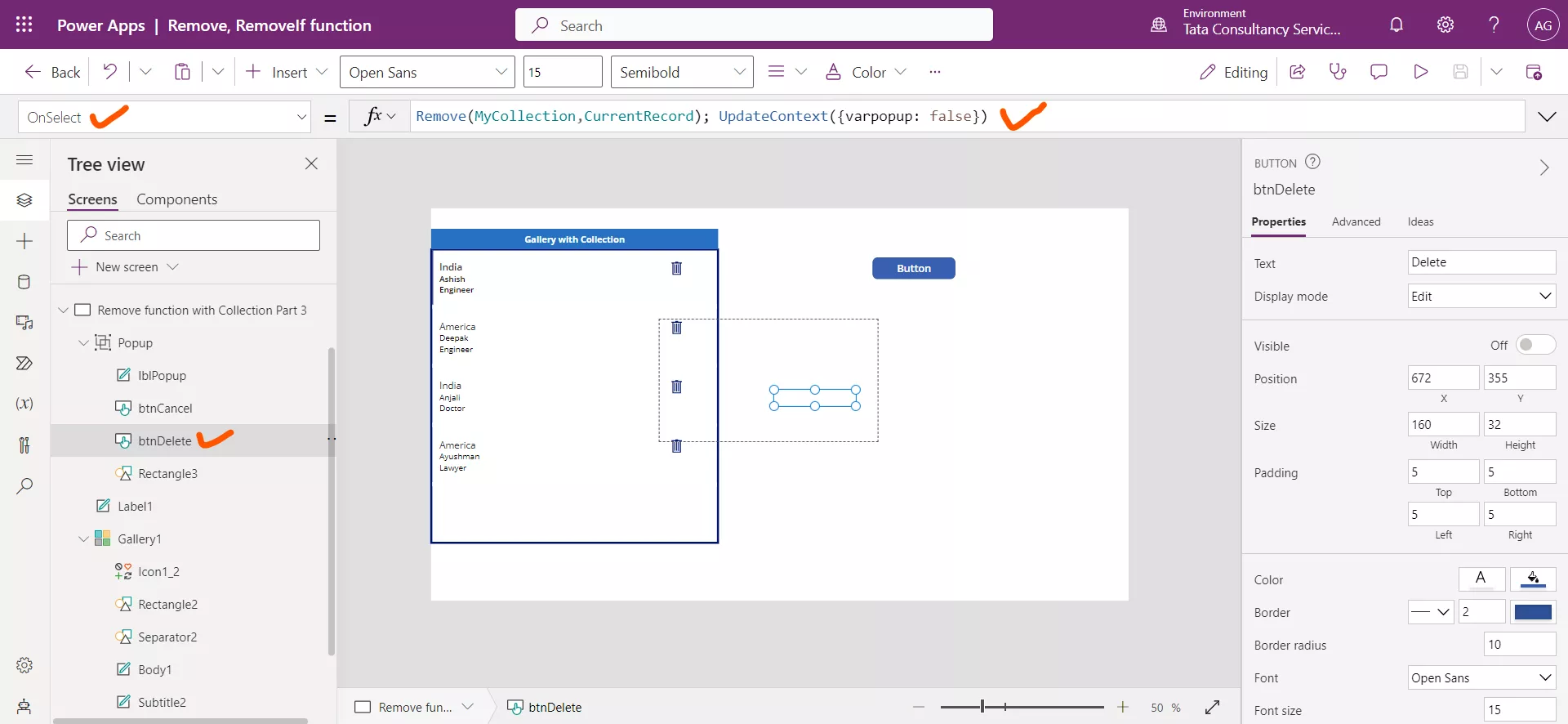Open the AG account avatar
The width and height of the screenshot is (1568, 724).
pyautogui.click(x=1543, y=25)
